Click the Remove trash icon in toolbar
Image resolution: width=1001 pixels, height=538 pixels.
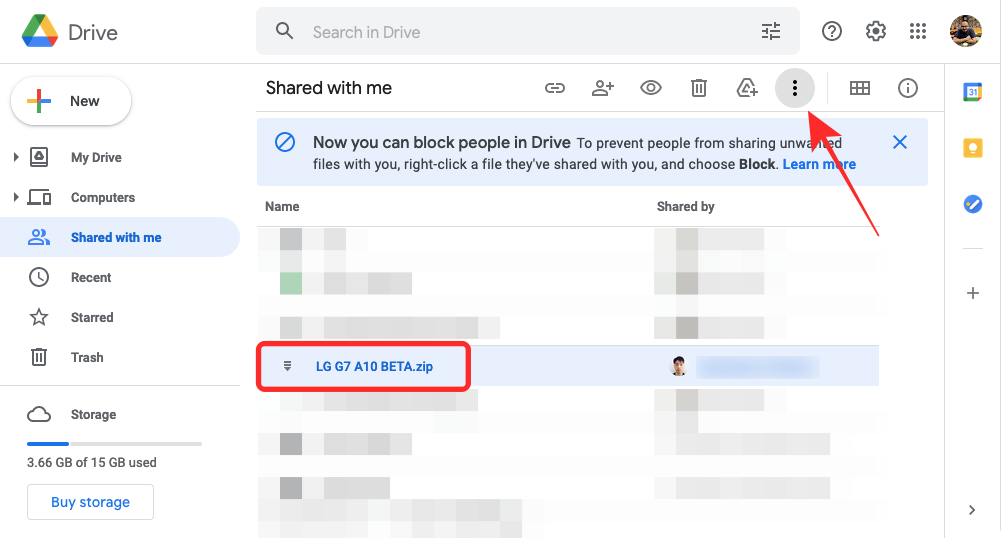[699, 88]
